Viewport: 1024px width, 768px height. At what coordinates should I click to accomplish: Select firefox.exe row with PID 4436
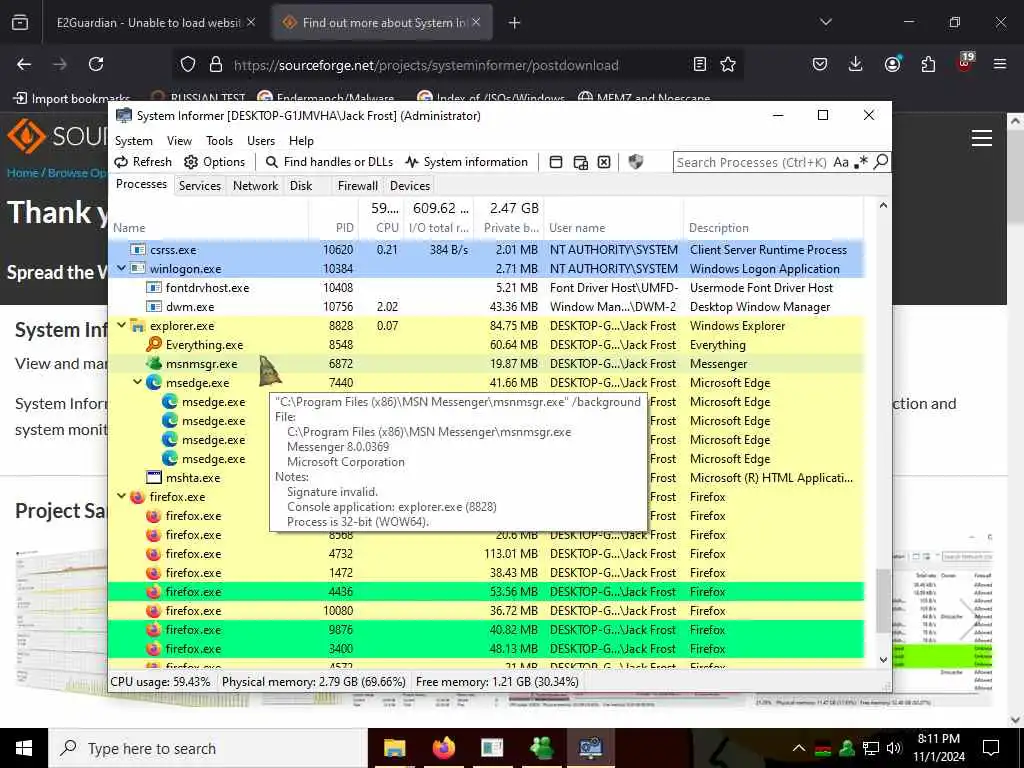pyautogui.click(x=486, y=592)
